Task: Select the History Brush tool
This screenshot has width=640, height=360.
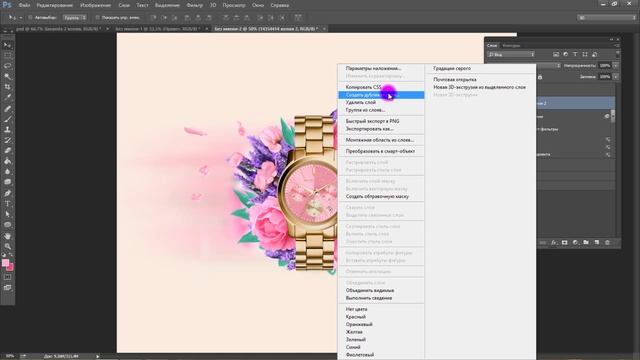Action: pyautogui.click(x=7, y=140)
